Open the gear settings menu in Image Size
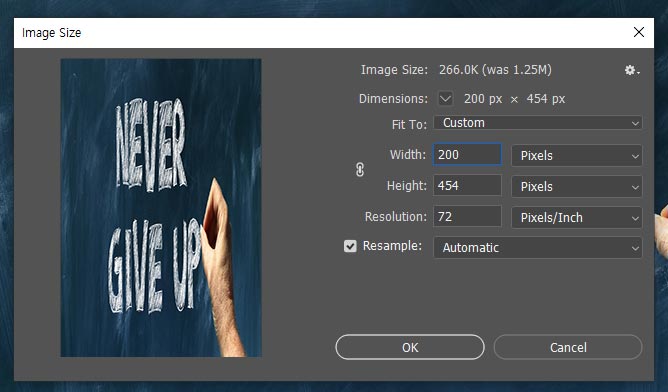Screen dimensions: 668x392 click(x=632, y=70)
